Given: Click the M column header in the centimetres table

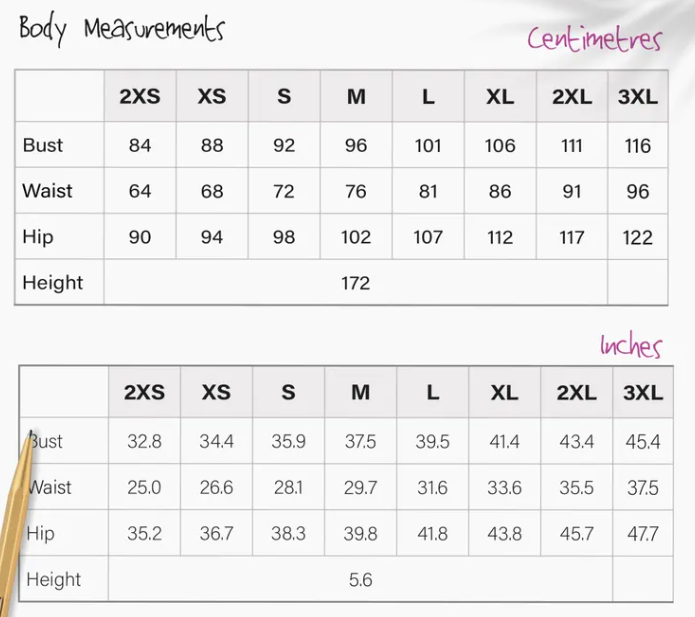Looking at the screenshot, I should [x=356, y=97].
